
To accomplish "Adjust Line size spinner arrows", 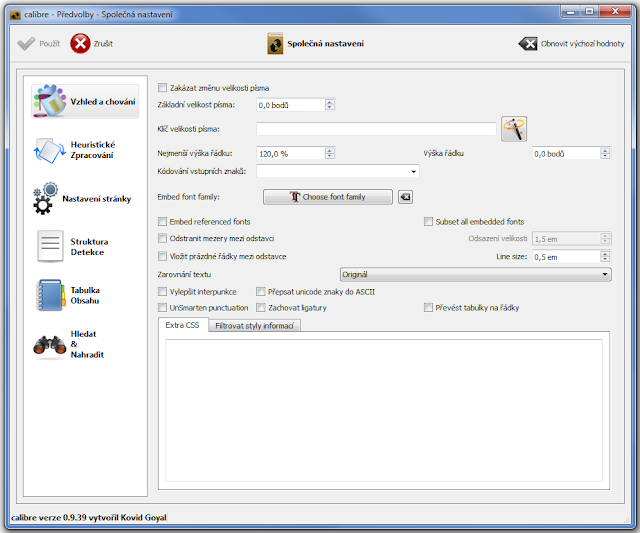I will 605,257.
